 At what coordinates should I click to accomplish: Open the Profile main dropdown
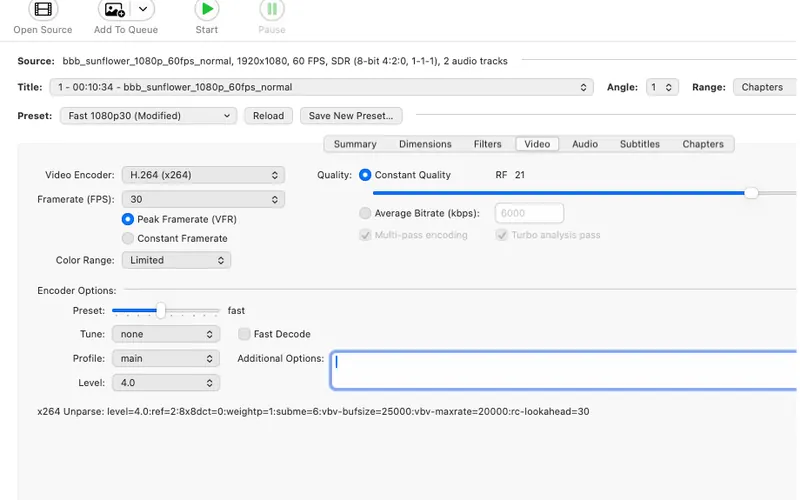pyautogui.click(x=166, y=359)
